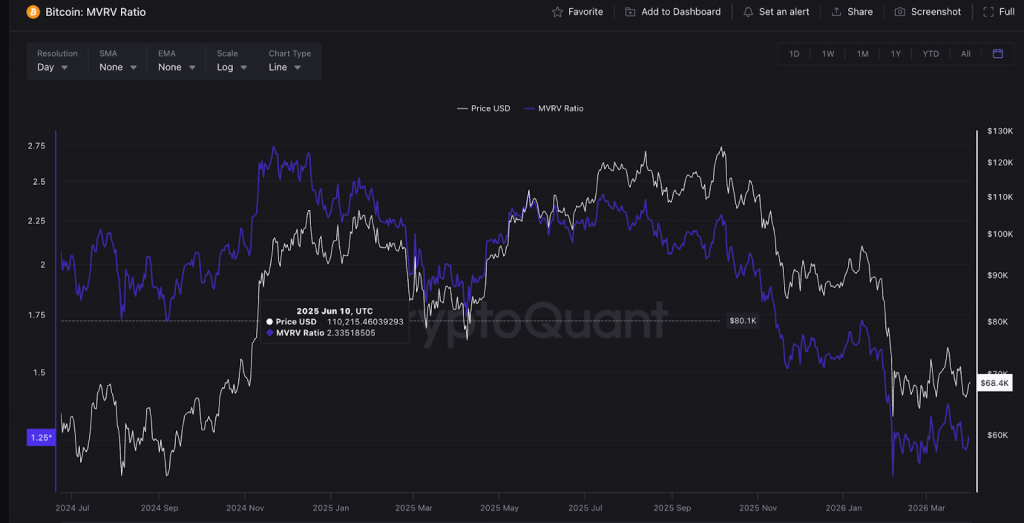Open the SMA dropdown

117,67
